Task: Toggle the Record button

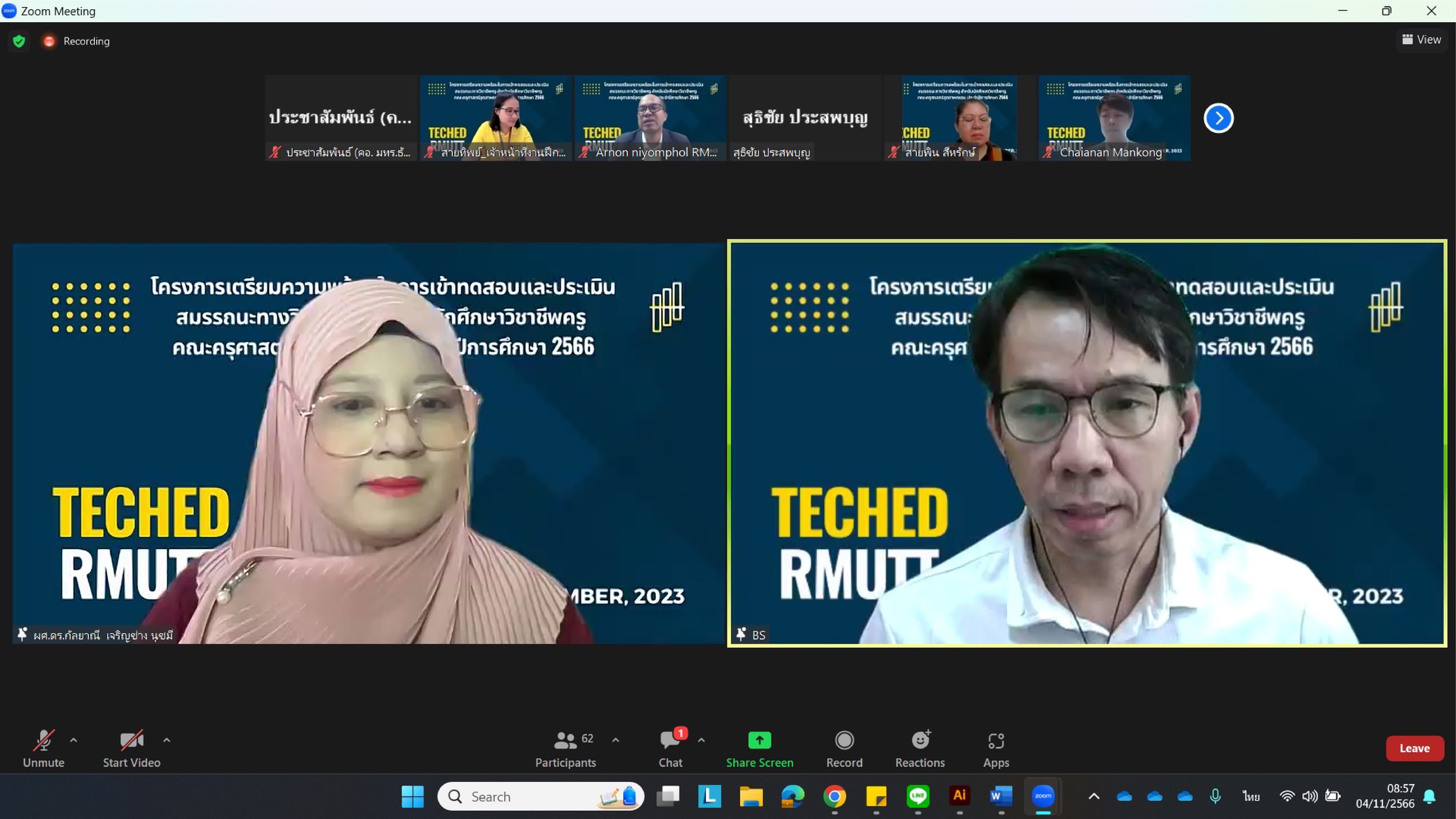Action: (844, 749)
